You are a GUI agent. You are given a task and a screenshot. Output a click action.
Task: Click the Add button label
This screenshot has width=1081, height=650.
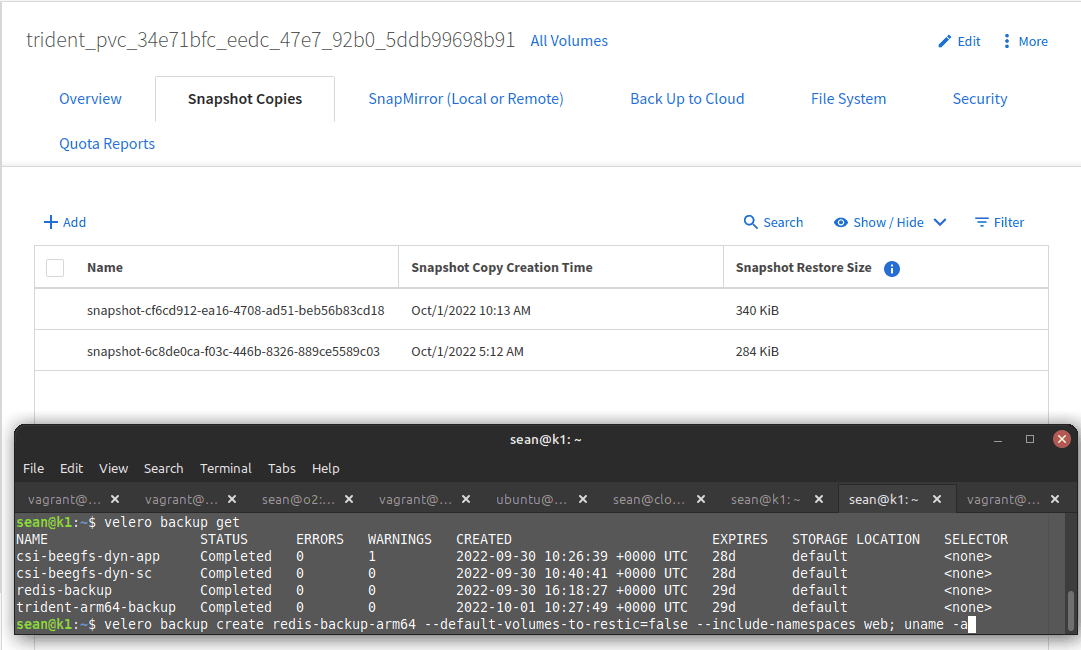click(x=74, y=222)
